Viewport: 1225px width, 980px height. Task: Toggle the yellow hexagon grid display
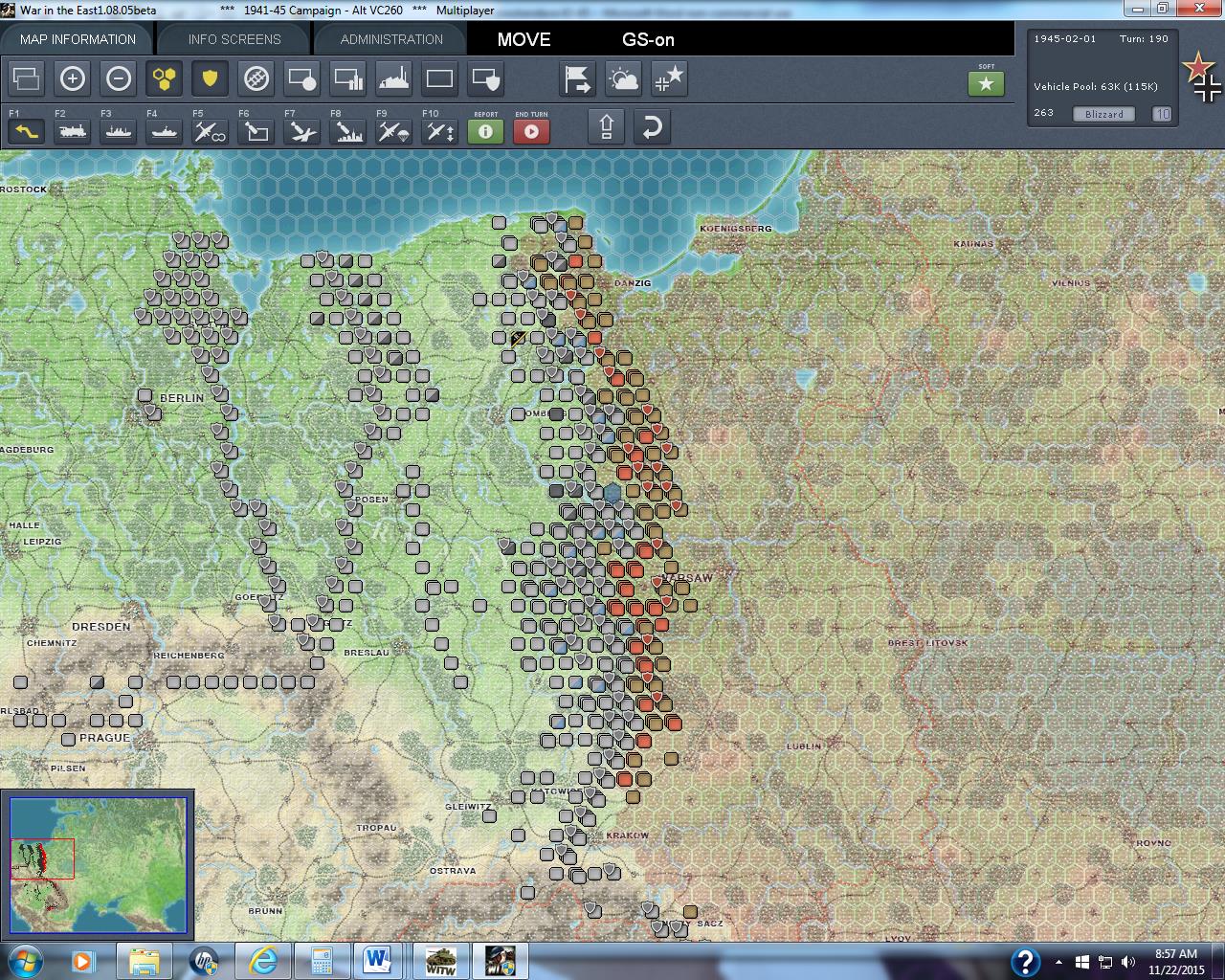tap(164, 78)
